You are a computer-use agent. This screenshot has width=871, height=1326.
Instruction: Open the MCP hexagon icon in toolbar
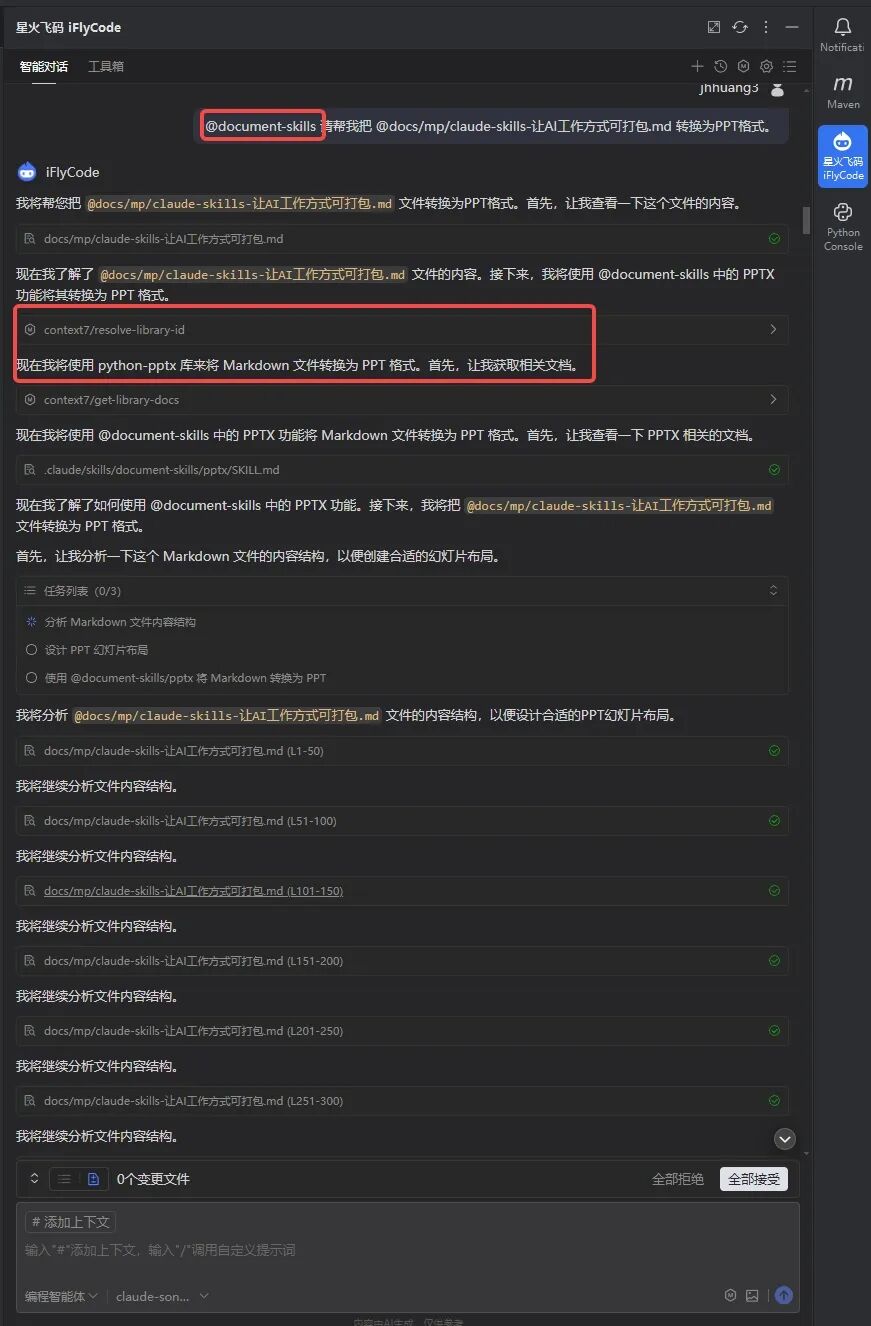click(x=743, y=66)
